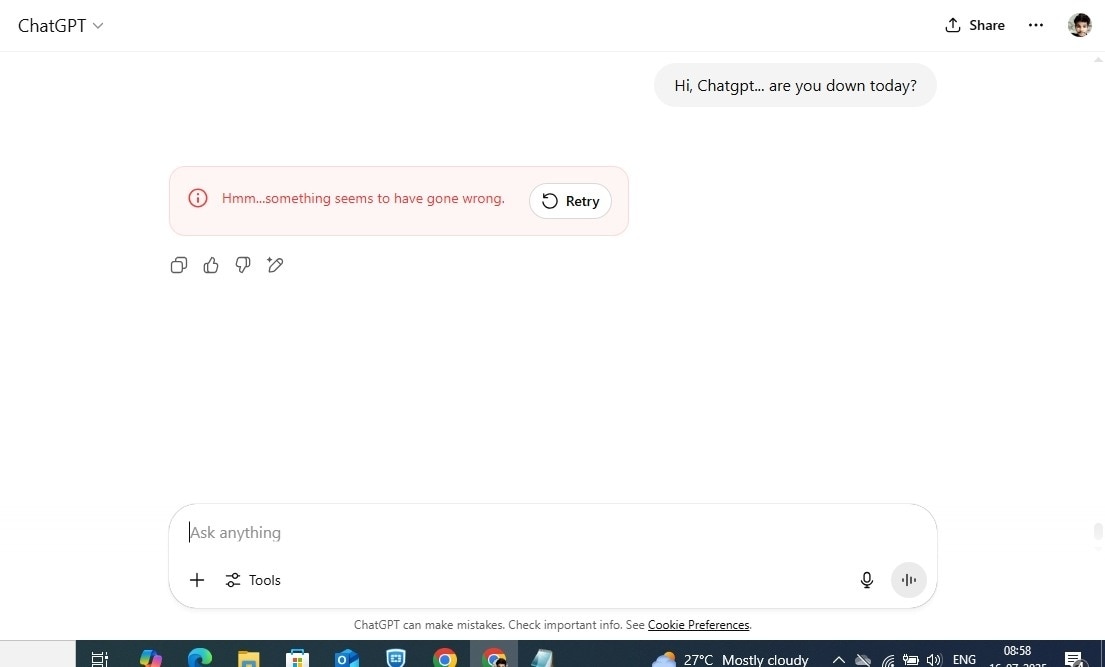Give a thumbs up to the response
This screenshot has height=667, width=1105.
pos(211,265)
